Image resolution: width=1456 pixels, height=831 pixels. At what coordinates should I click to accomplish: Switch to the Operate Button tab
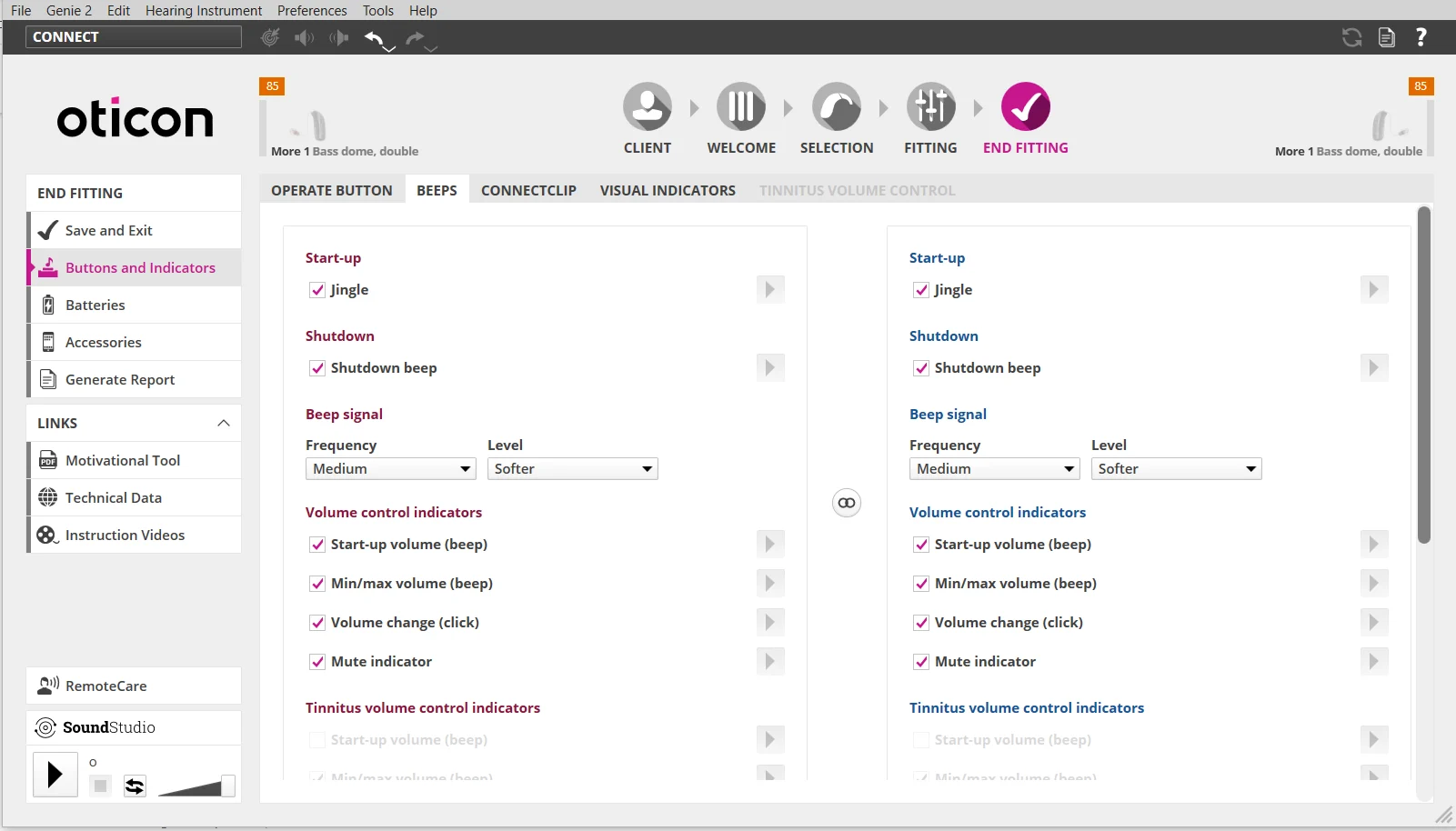[332, 190]
